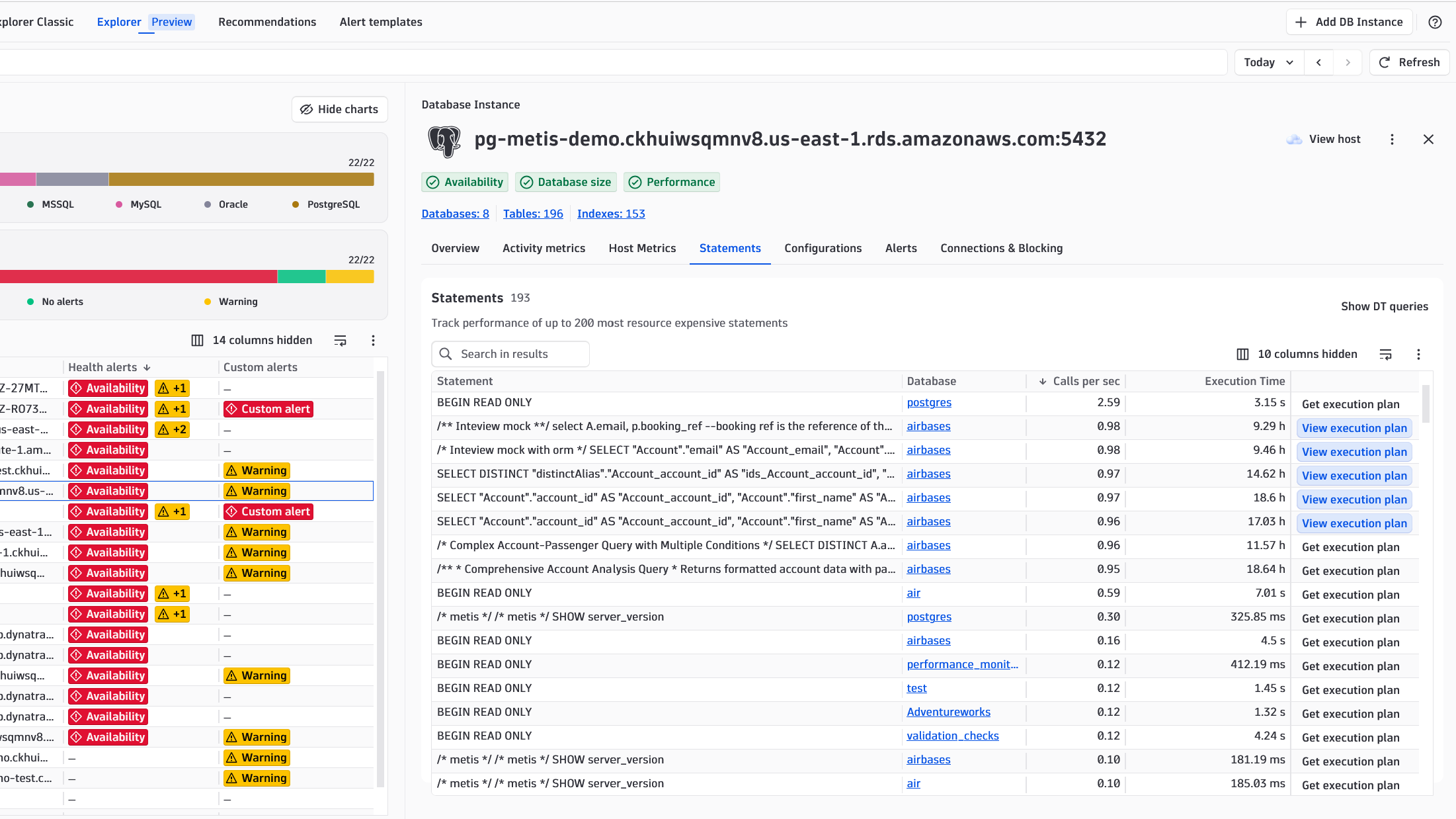Switch to the Overview tab
Screen dimensions: 1456x819
point(455,248)
